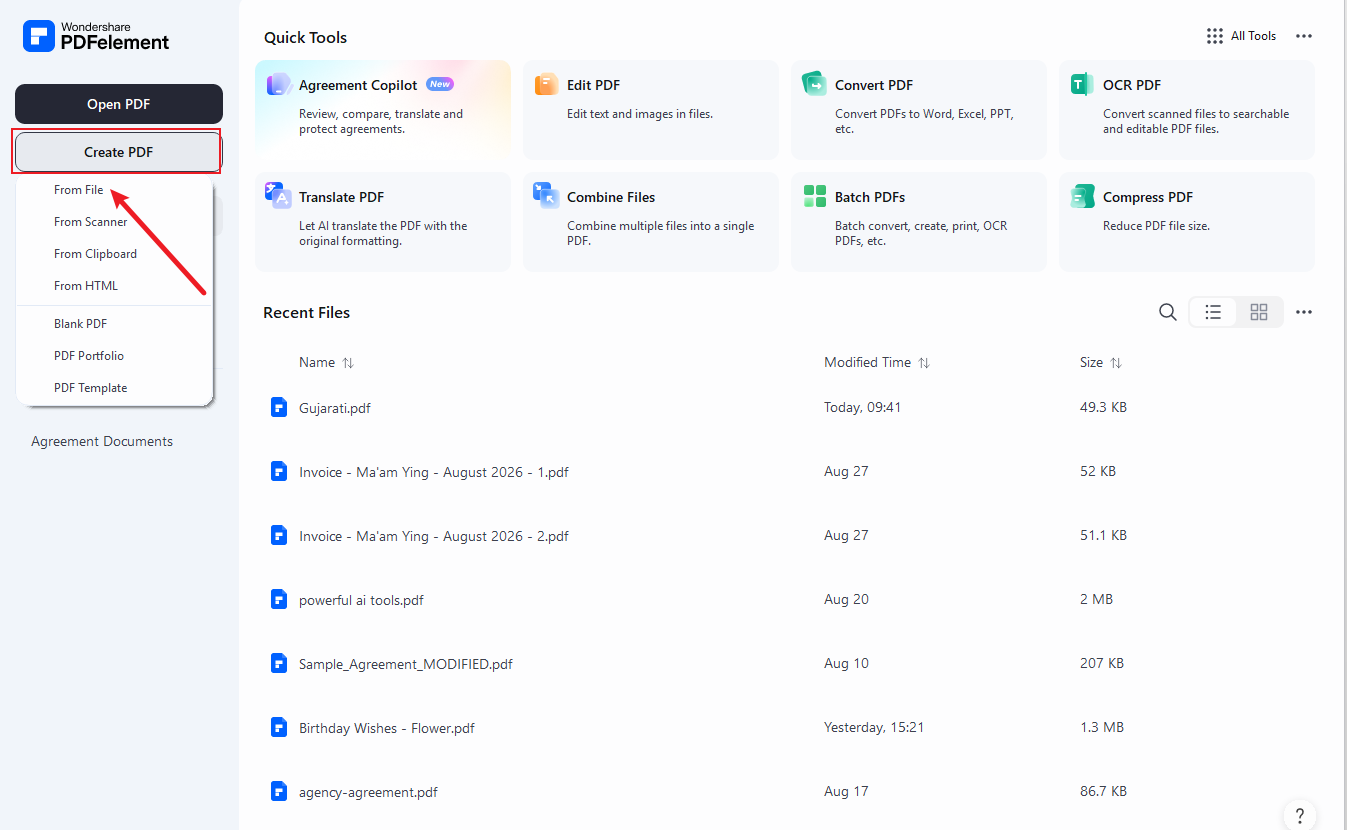1347x830 pixels.
Task: Open Birthday Wishes - Flower.pdf file name
Action: click(x=387, y=728)
